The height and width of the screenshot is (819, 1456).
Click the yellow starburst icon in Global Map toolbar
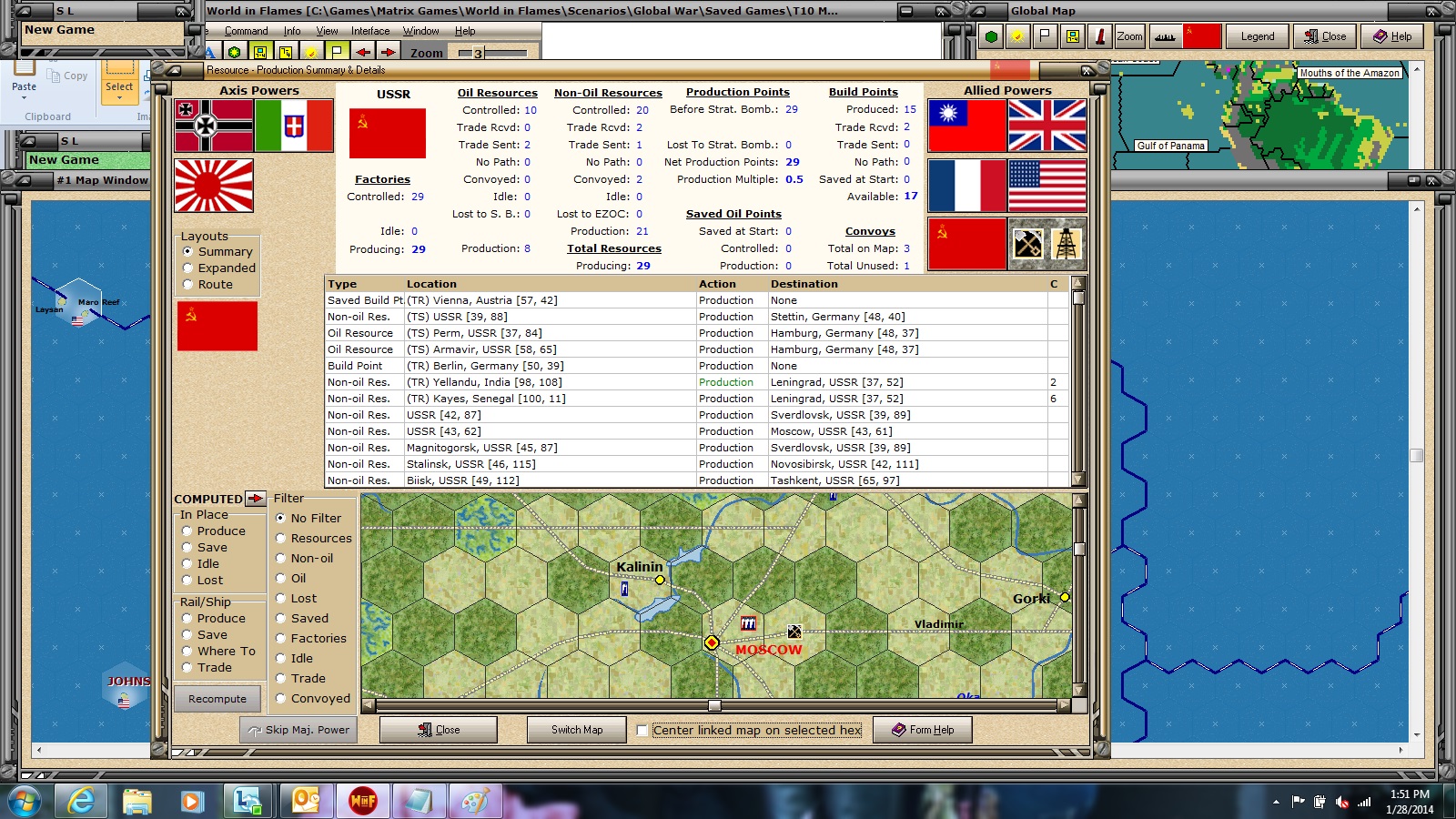tap(1018, 36)
